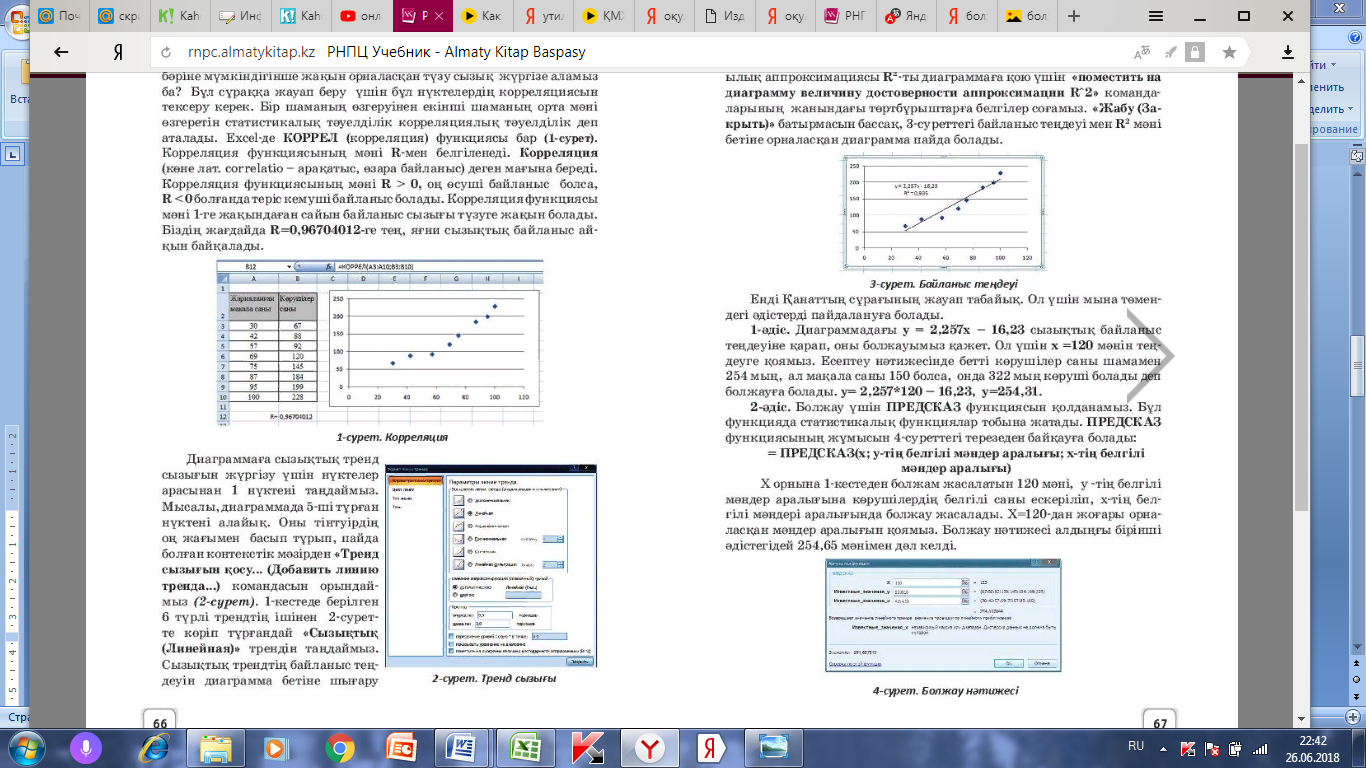Viewport: 1366px width, 768px height.
Task: Switch to the "ути" Yandex tab
Action: click(543, 16)
